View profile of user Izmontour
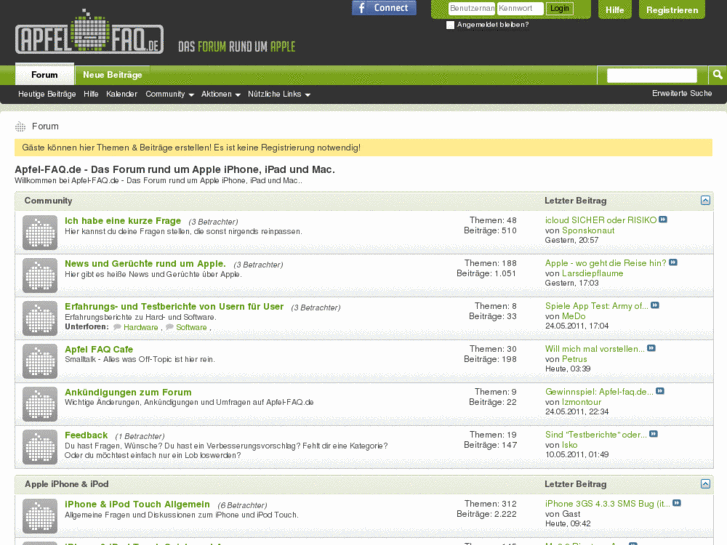The height and width of the screenshot is (545, 727). 581,402
